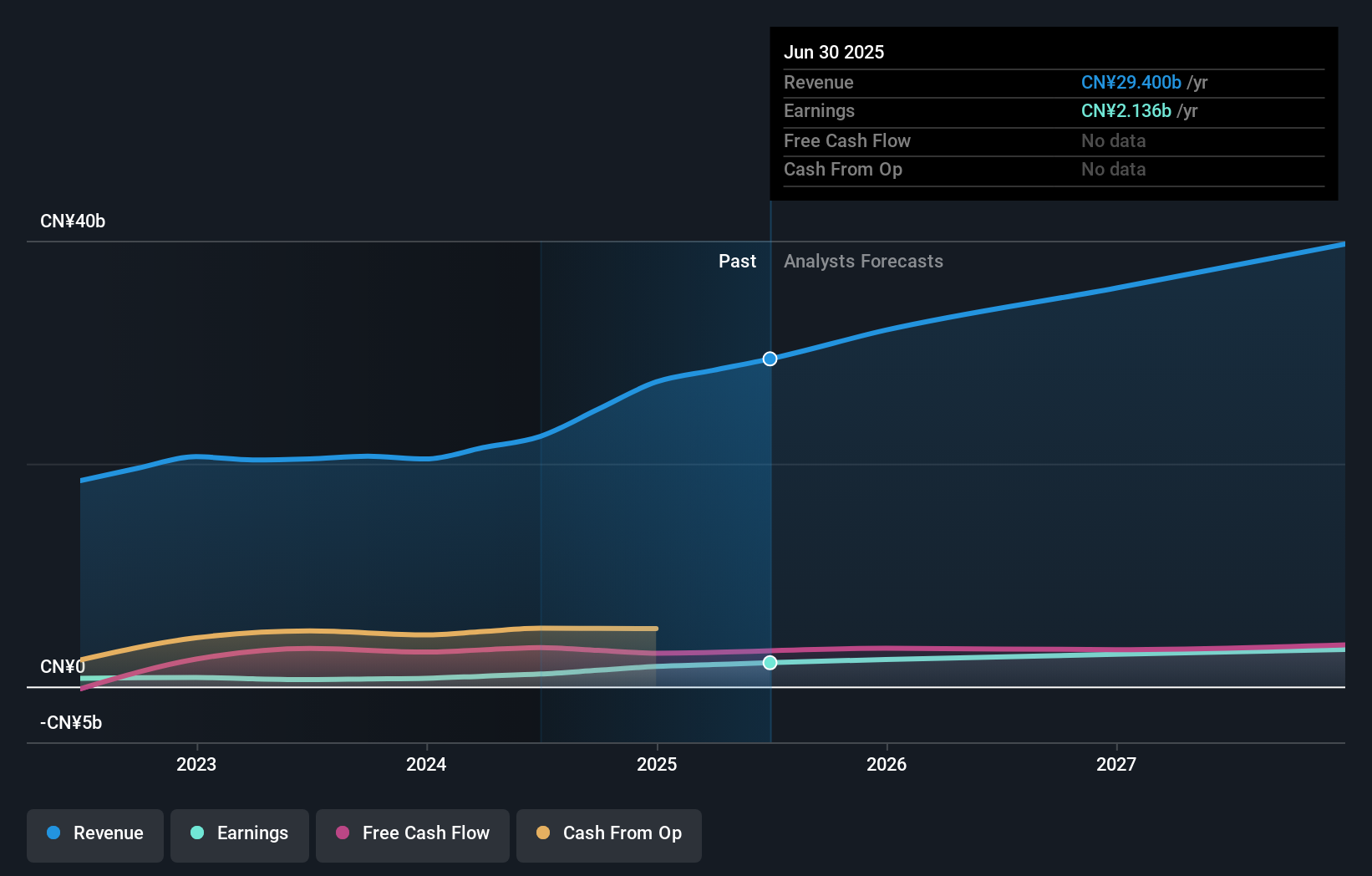The image size is (1372, 876).
Task: Click the Revenue row label in the tooltip
Action: (x=819, y=83)
